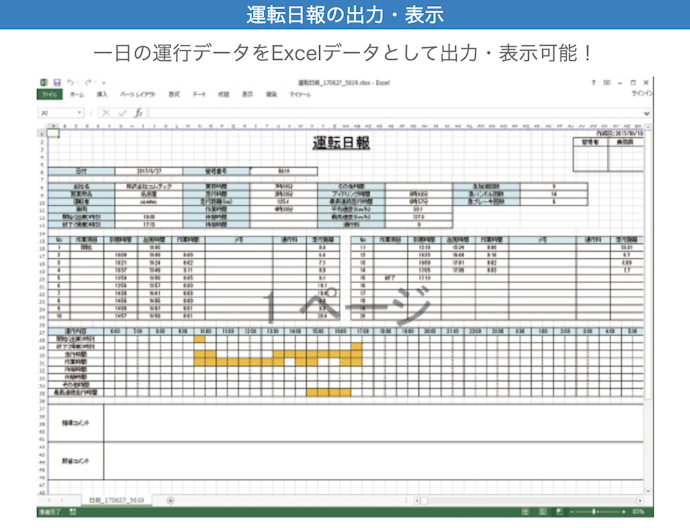Click the Select All corner of the sheet

pyautogui.click(x=42, y=126)
